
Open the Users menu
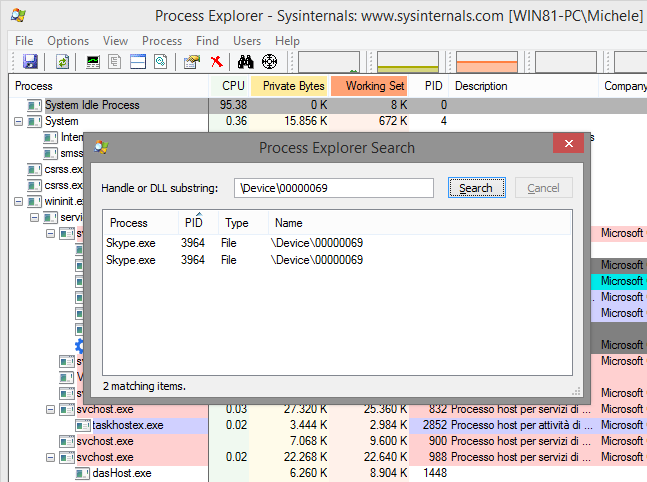click(x=247, y=41)
